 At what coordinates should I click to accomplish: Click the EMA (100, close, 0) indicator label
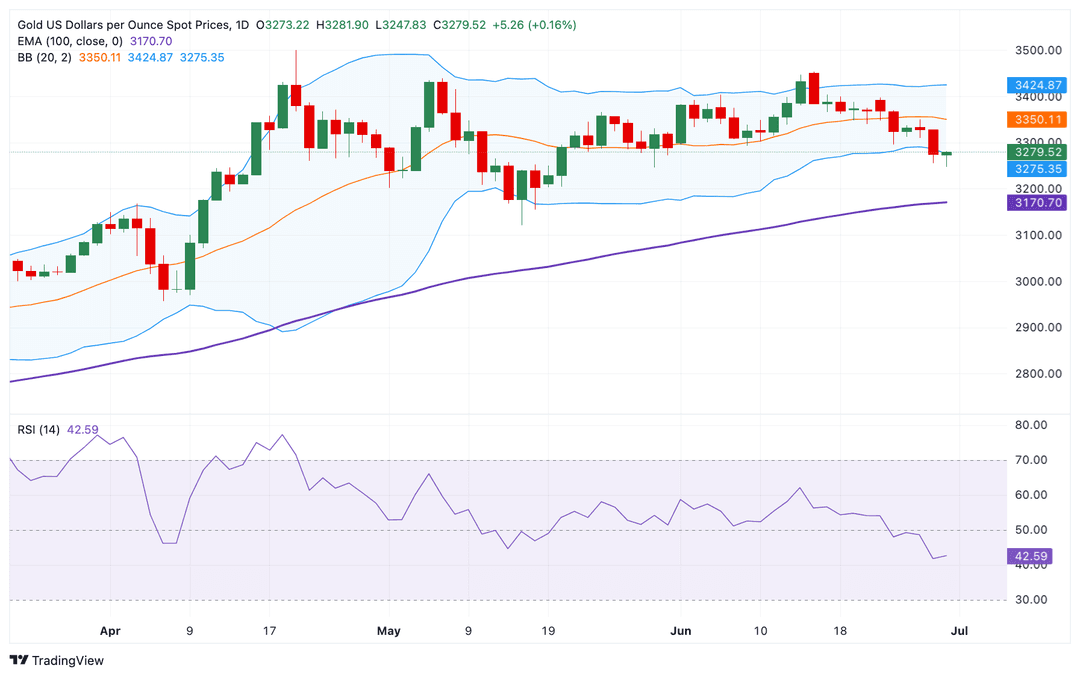70,41
